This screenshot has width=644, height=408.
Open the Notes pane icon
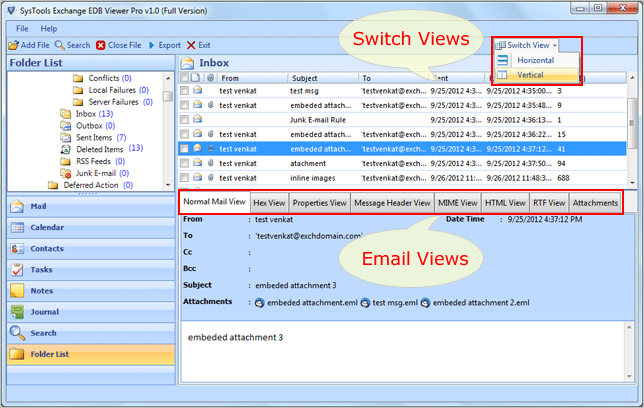[17, 290]
